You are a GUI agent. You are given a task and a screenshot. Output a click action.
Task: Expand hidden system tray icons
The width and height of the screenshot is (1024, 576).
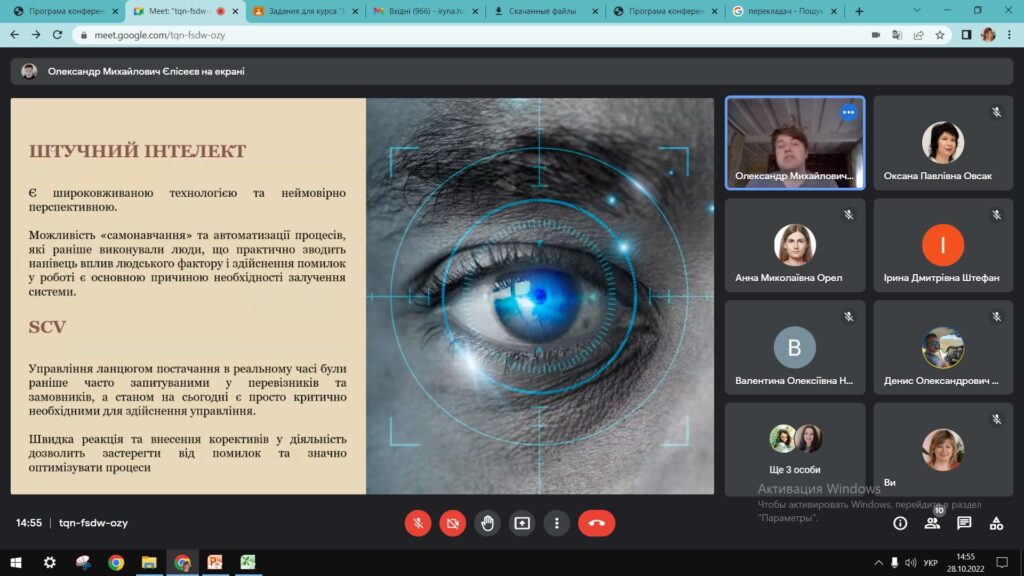[x=878, y=562]
